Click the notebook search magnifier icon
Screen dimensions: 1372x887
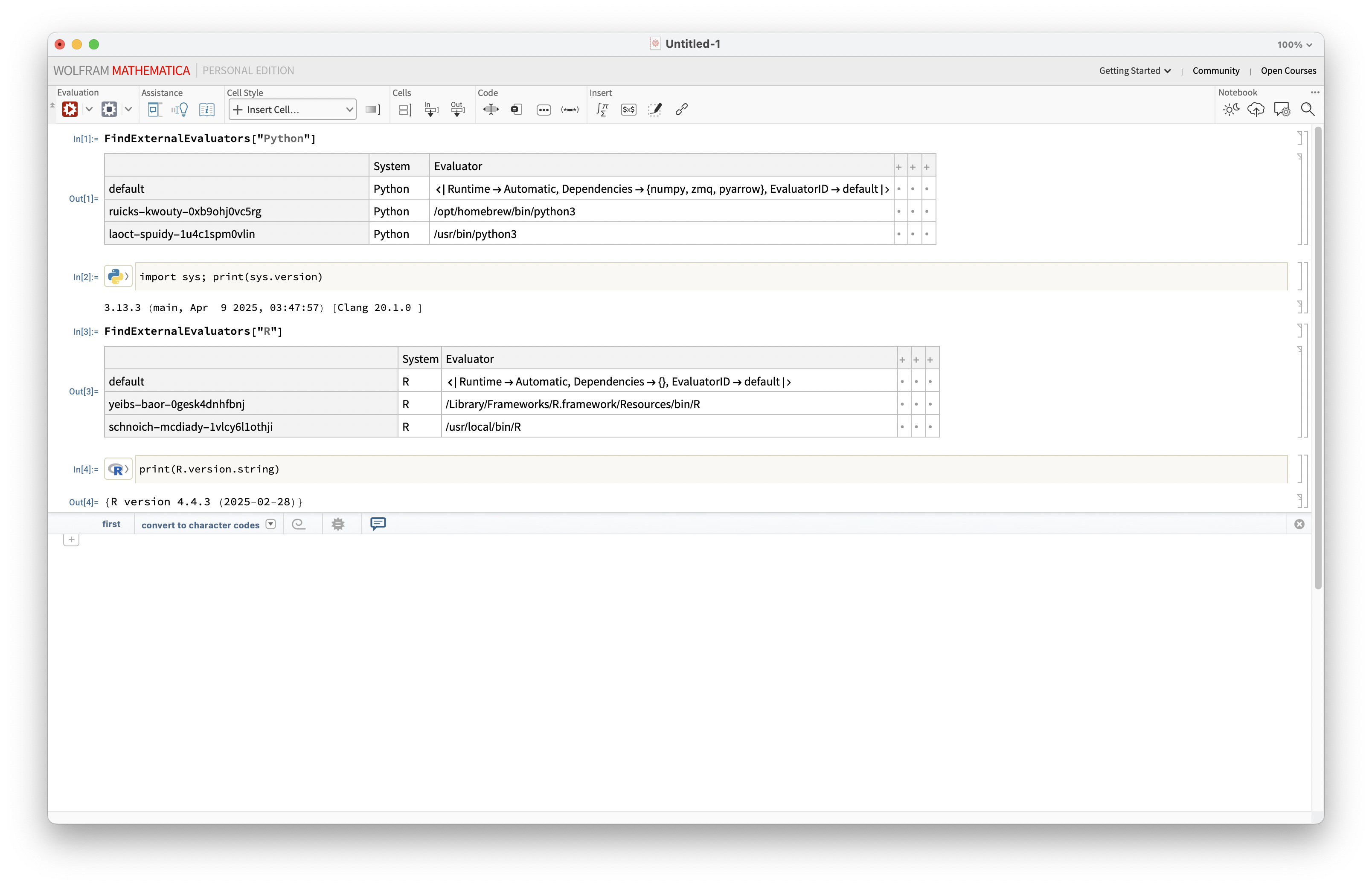(x=1308, y=110)
